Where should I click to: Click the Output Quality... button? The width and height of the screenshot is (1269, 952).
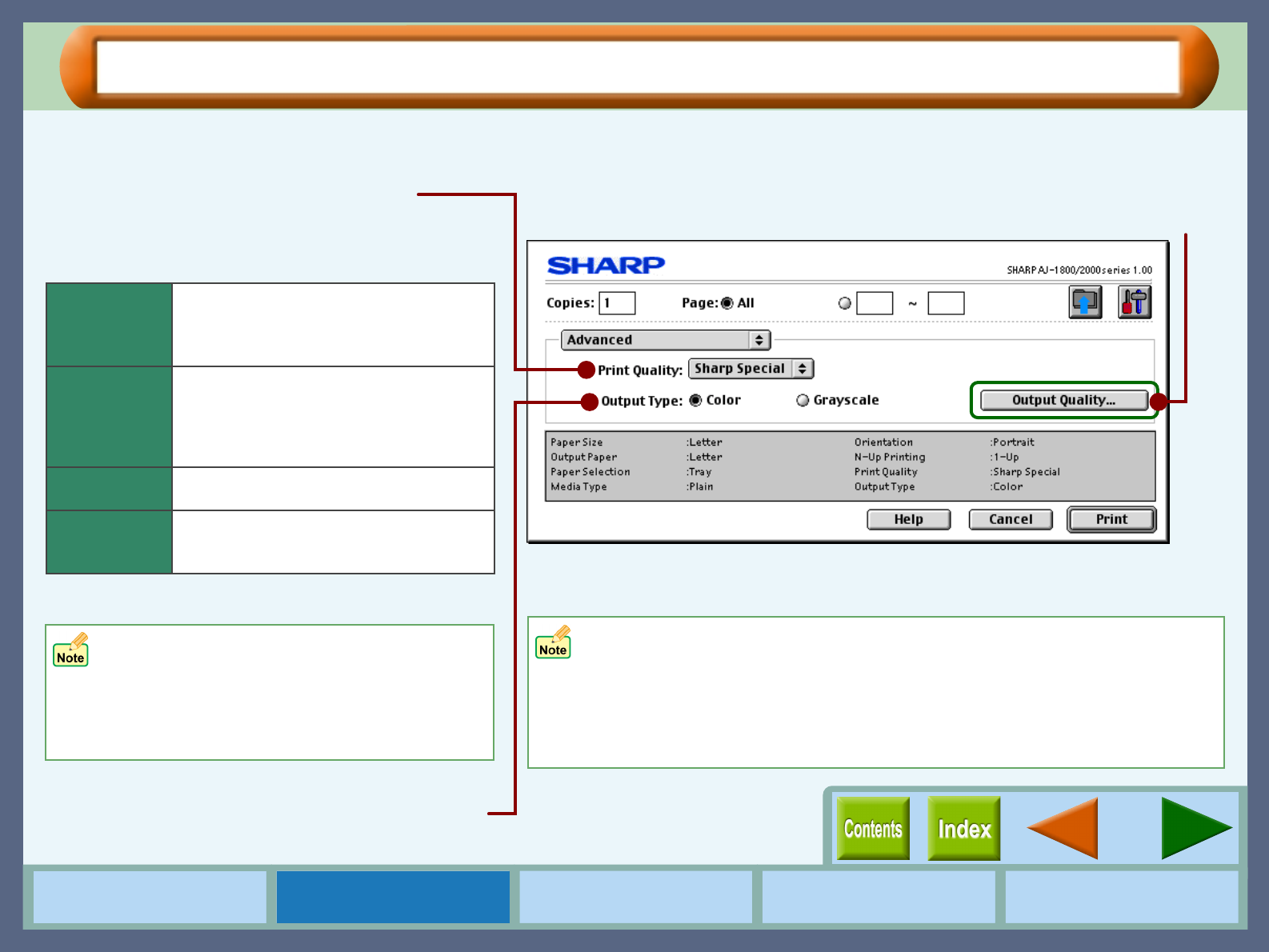1064,400
